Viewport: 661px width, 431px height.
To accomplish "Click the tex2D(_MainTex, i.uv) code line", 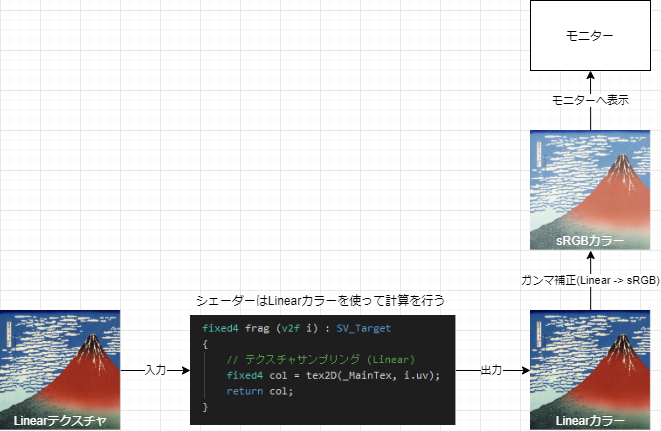I will 333,375.
